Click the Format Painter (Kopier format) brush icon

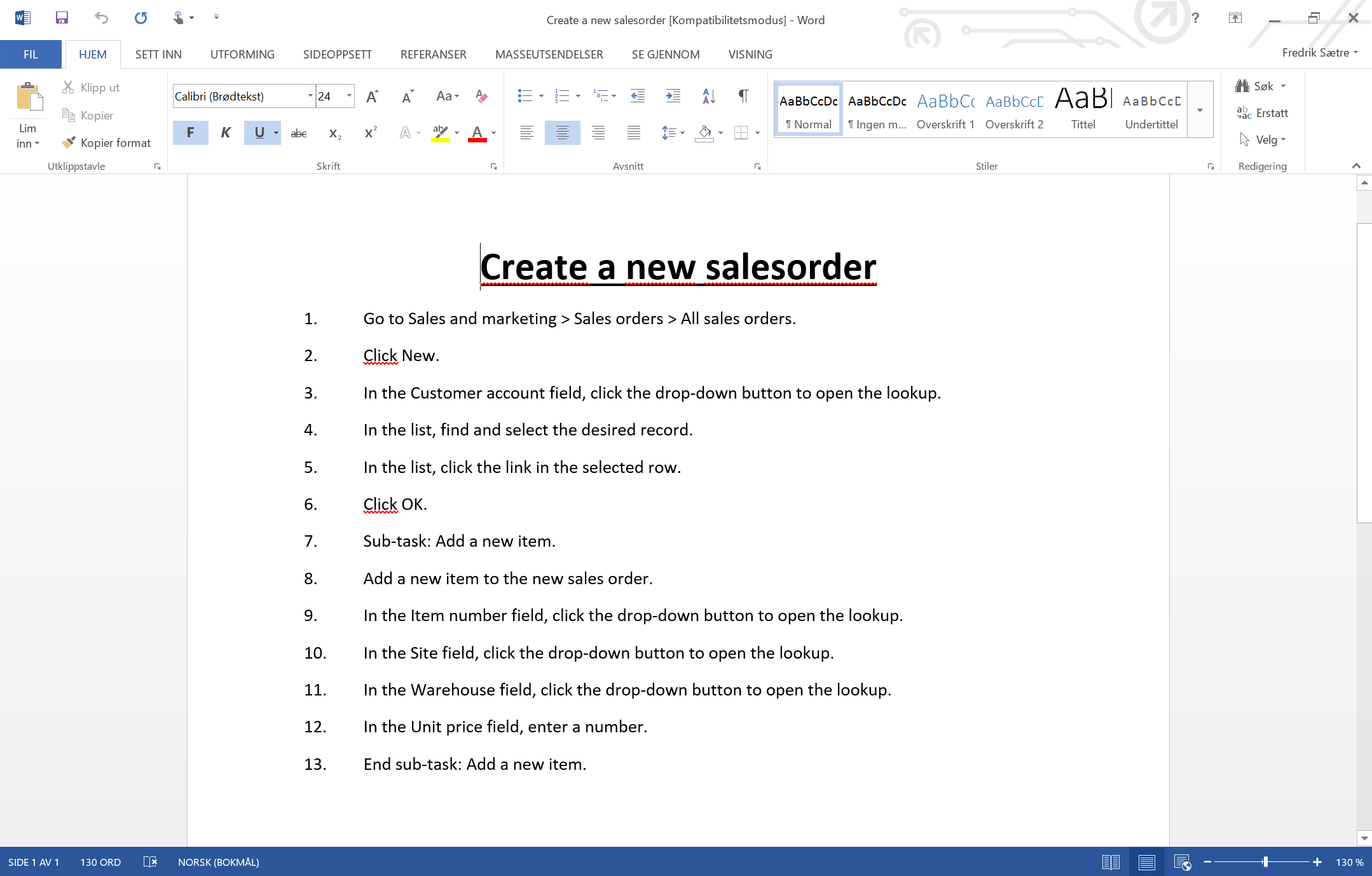click(69, 142)
